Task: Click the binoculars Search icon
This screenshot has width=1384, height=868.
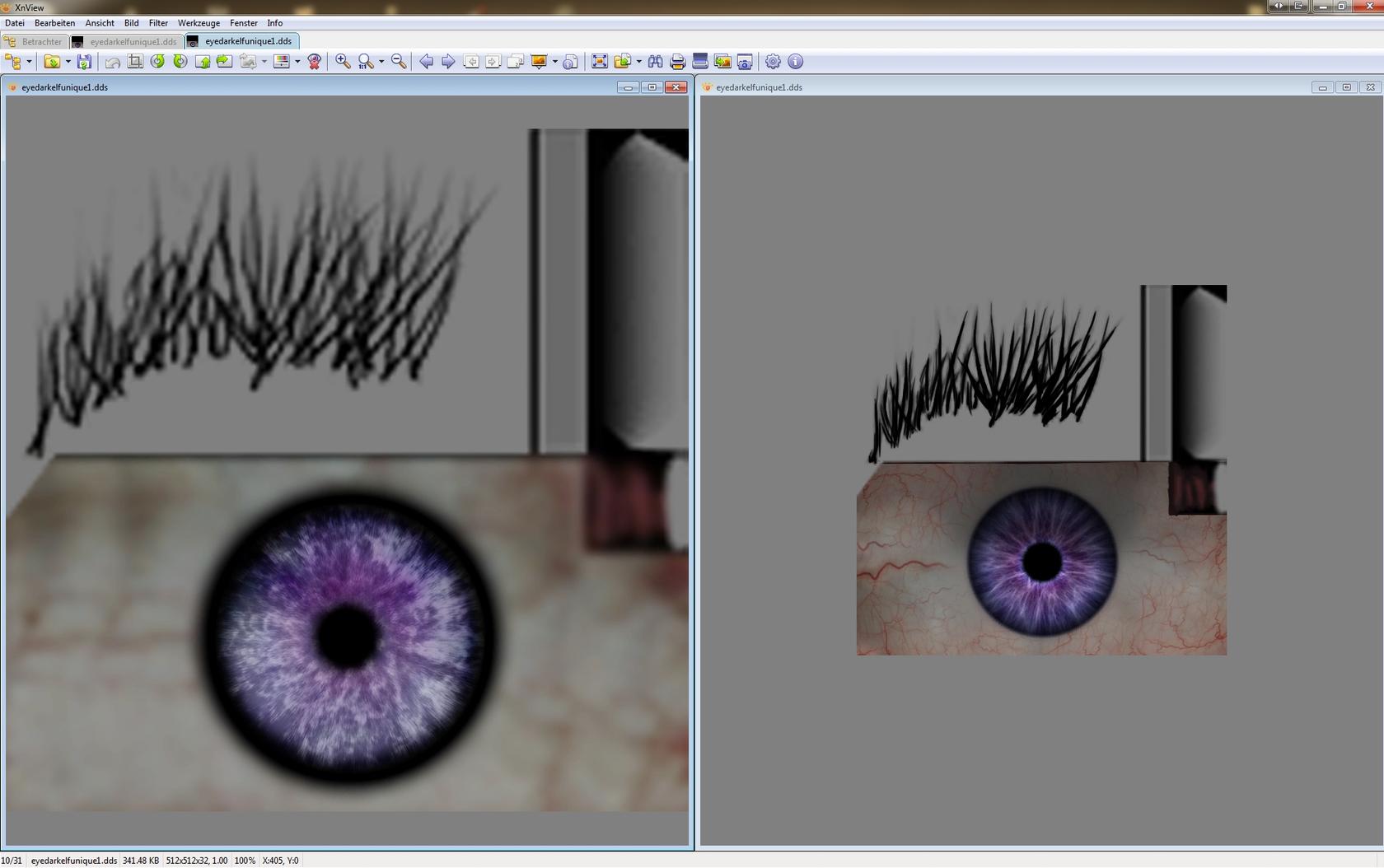Action: click(x=655, y=62)
